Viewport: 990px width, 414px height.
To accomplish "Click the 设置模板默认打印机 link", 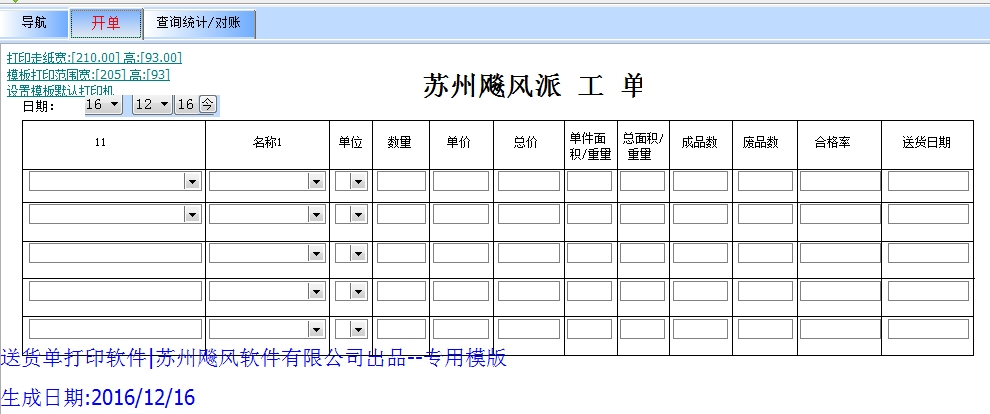I will click(60, 90).
